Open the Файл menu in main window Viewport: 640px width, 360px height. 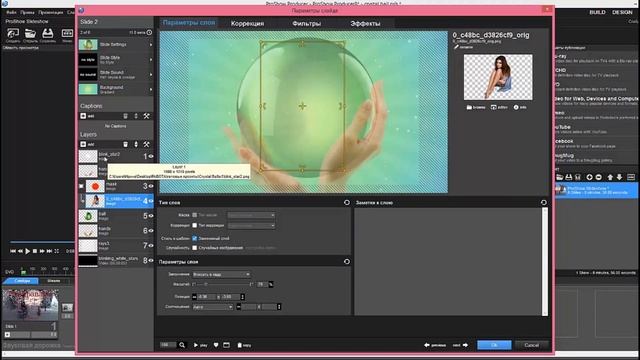click(x=11, y=13)
